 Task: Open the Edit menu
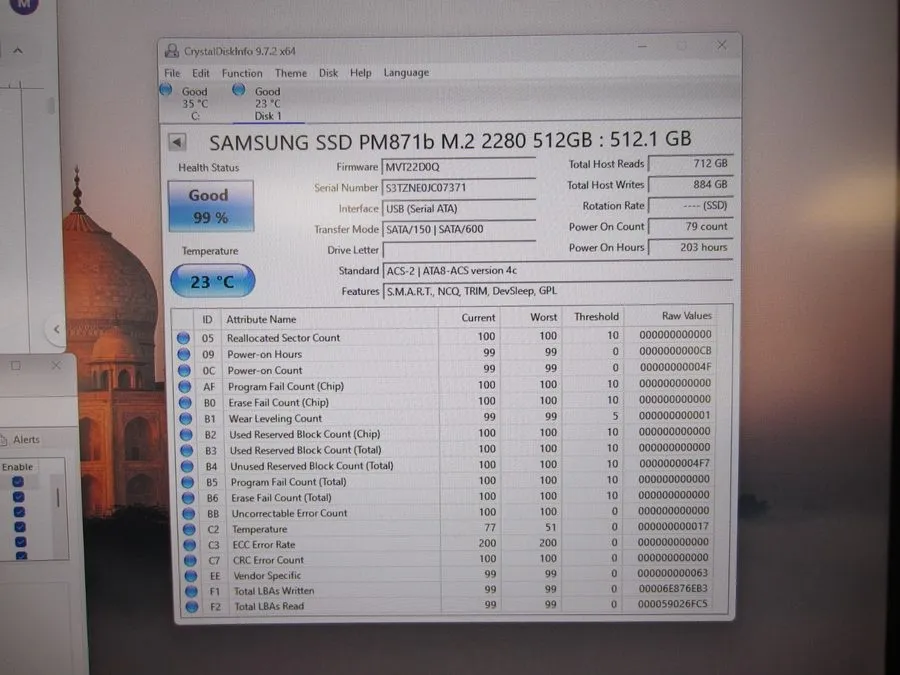click(x=200, y=73)
